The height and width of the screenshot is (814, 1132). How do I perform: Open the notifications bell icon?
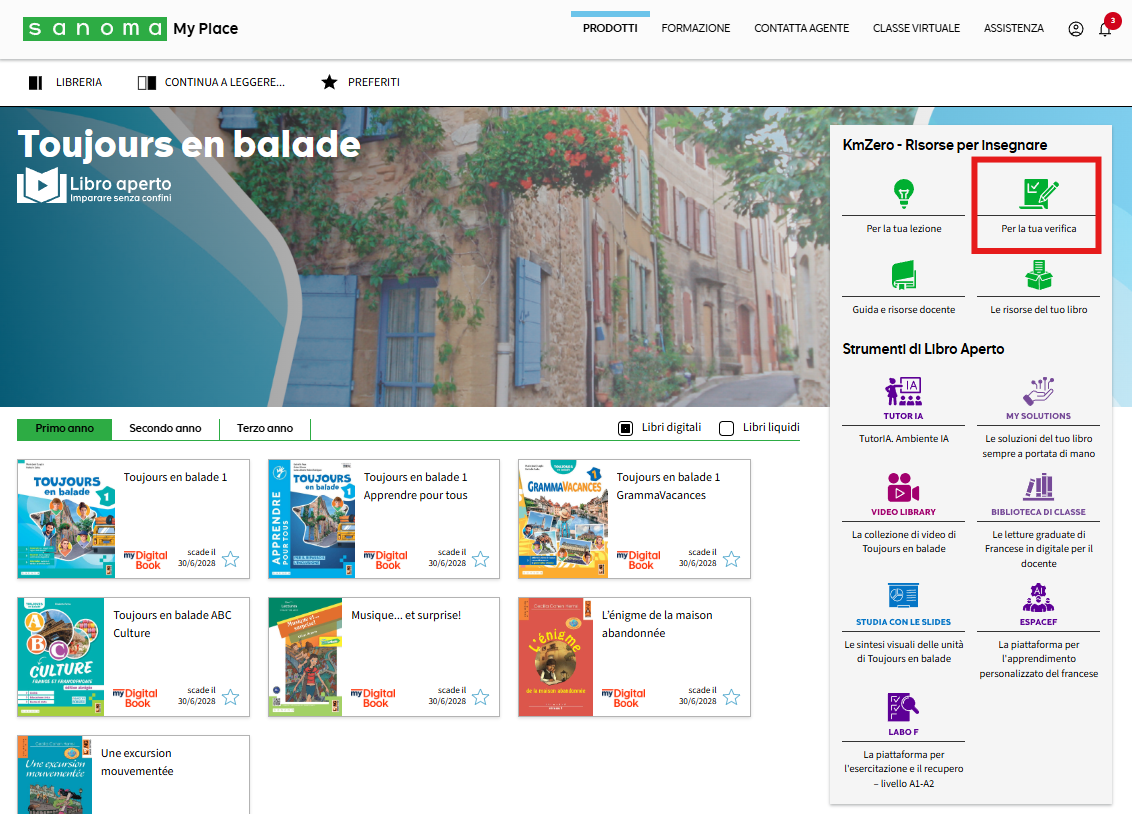click(x=1105, y=29)
